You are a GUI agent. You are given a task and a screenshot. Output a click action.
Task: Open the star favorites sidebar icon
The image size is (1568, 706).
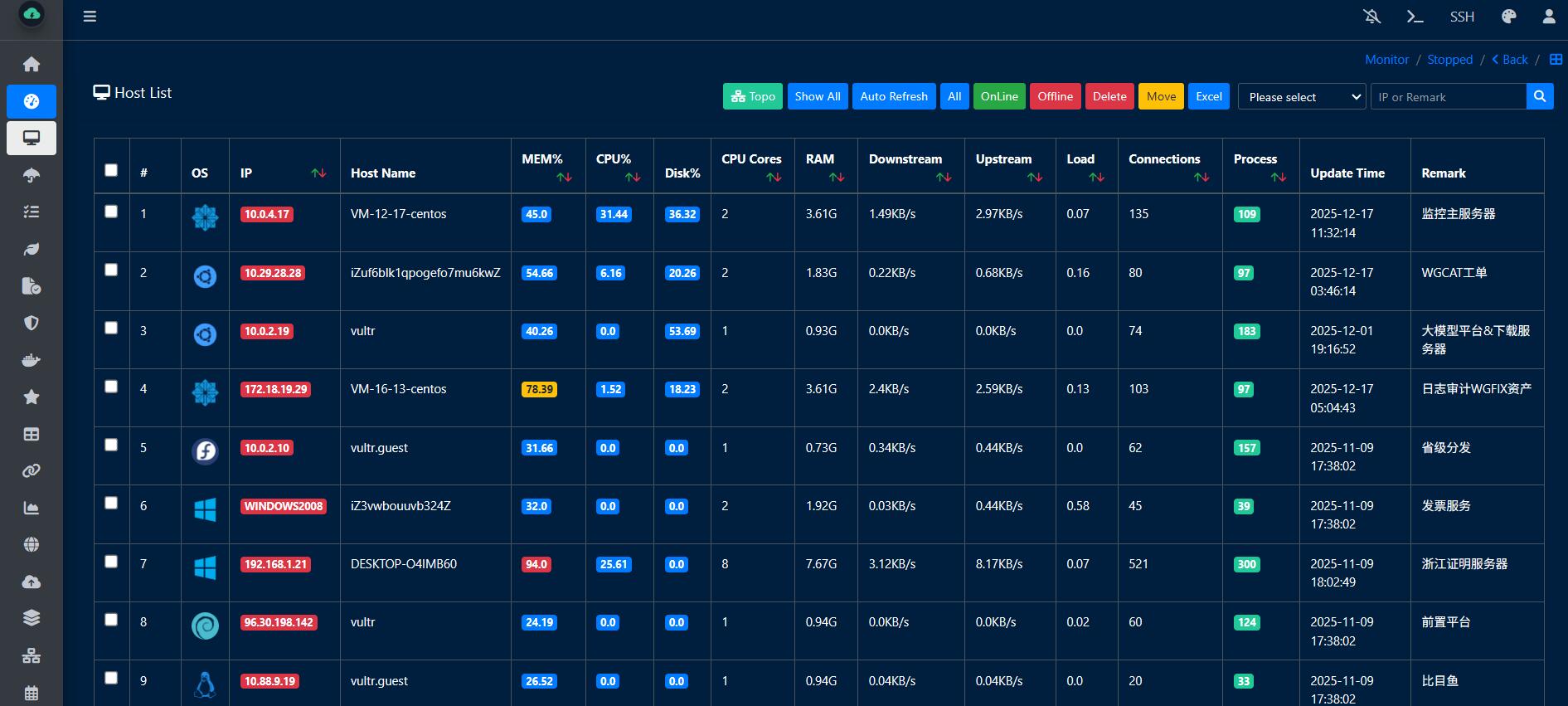pyautogui.click(x=32, y=397)
